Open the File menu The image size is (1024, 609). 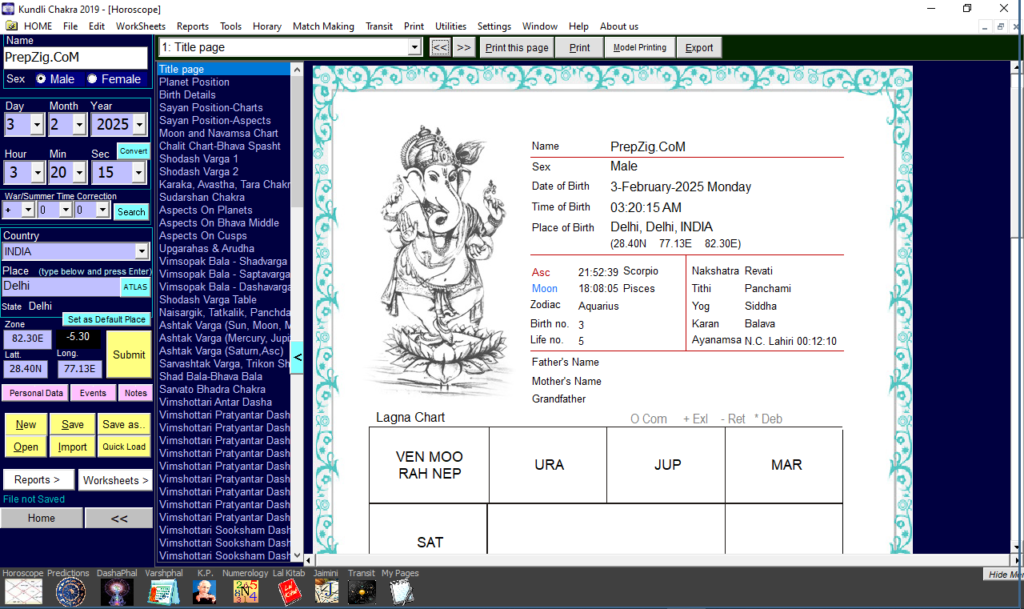[x=71, y=26]
